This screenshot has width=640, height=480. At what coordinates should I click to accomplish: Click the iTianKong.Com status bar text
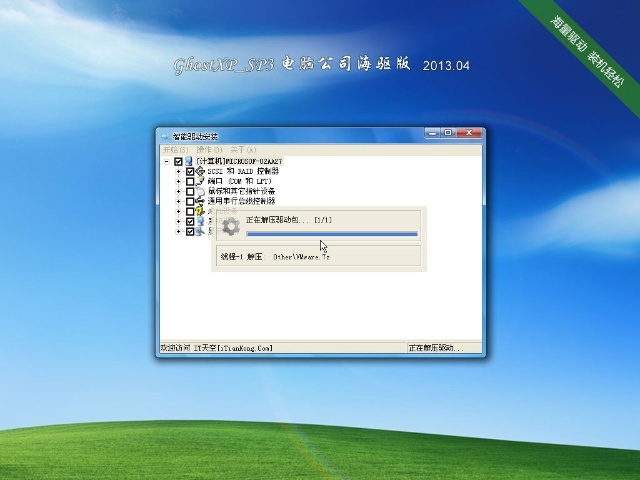(x=217, y=348)
